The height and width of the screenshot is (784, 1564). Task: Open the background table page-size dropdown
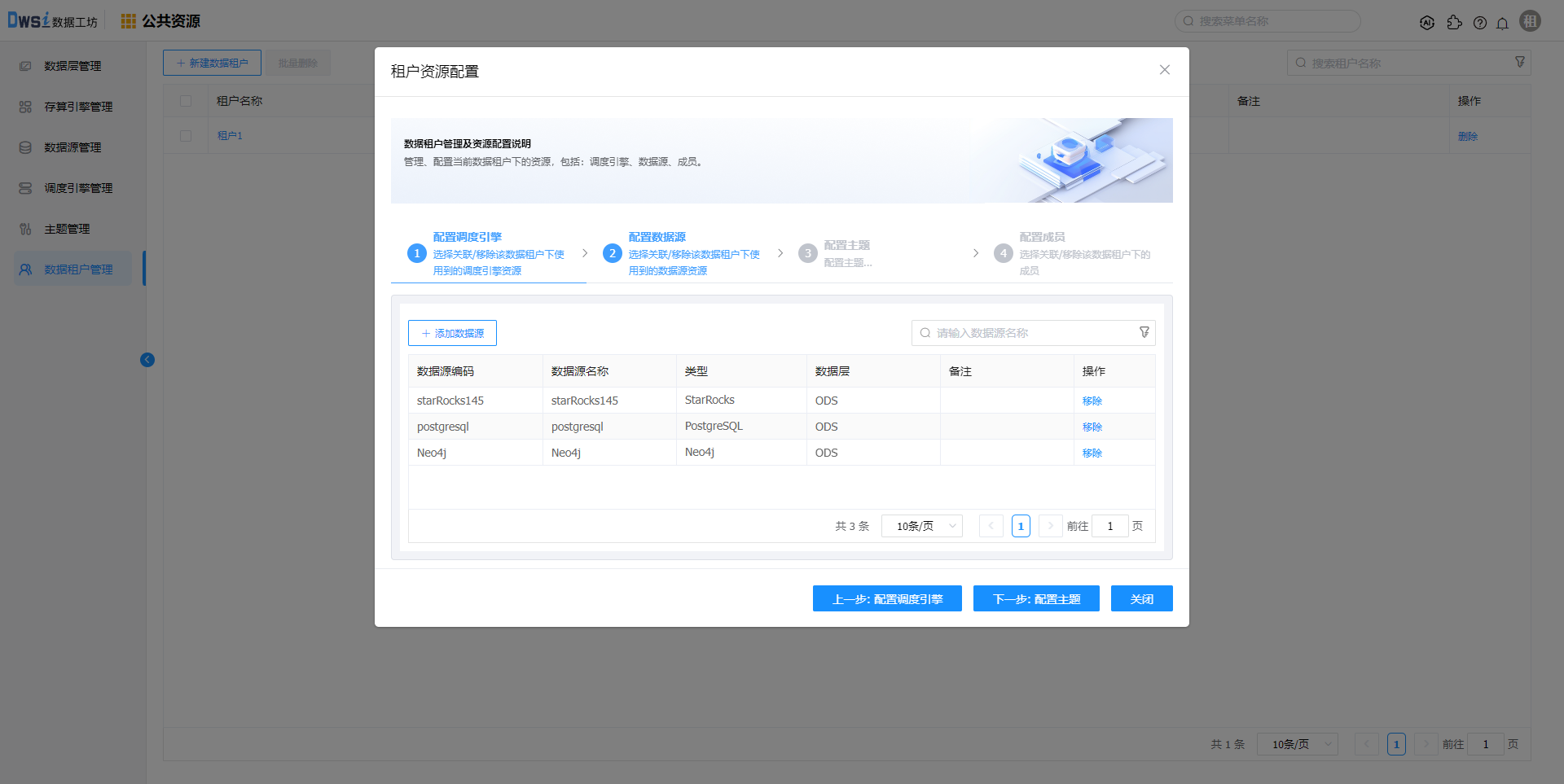click(x=1298, y=744)
